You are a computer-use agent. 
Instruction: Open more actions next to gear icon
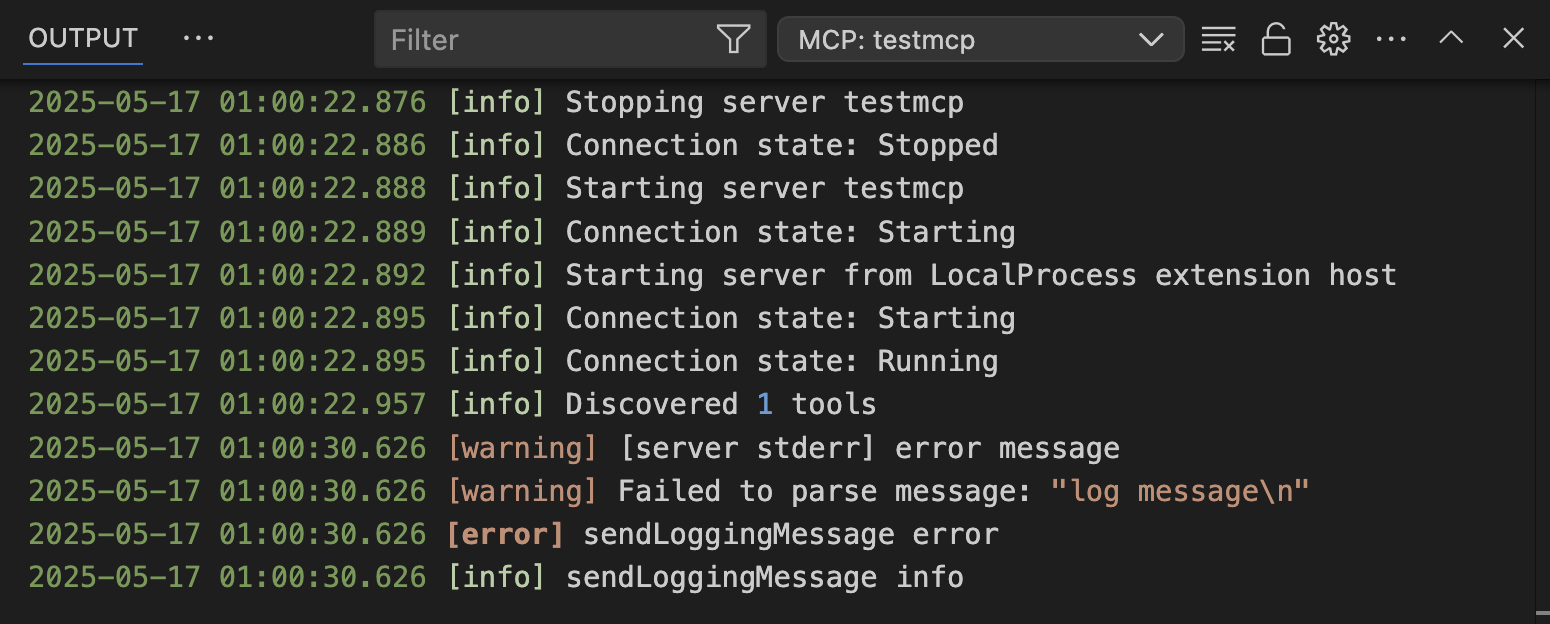(1391, 40)
